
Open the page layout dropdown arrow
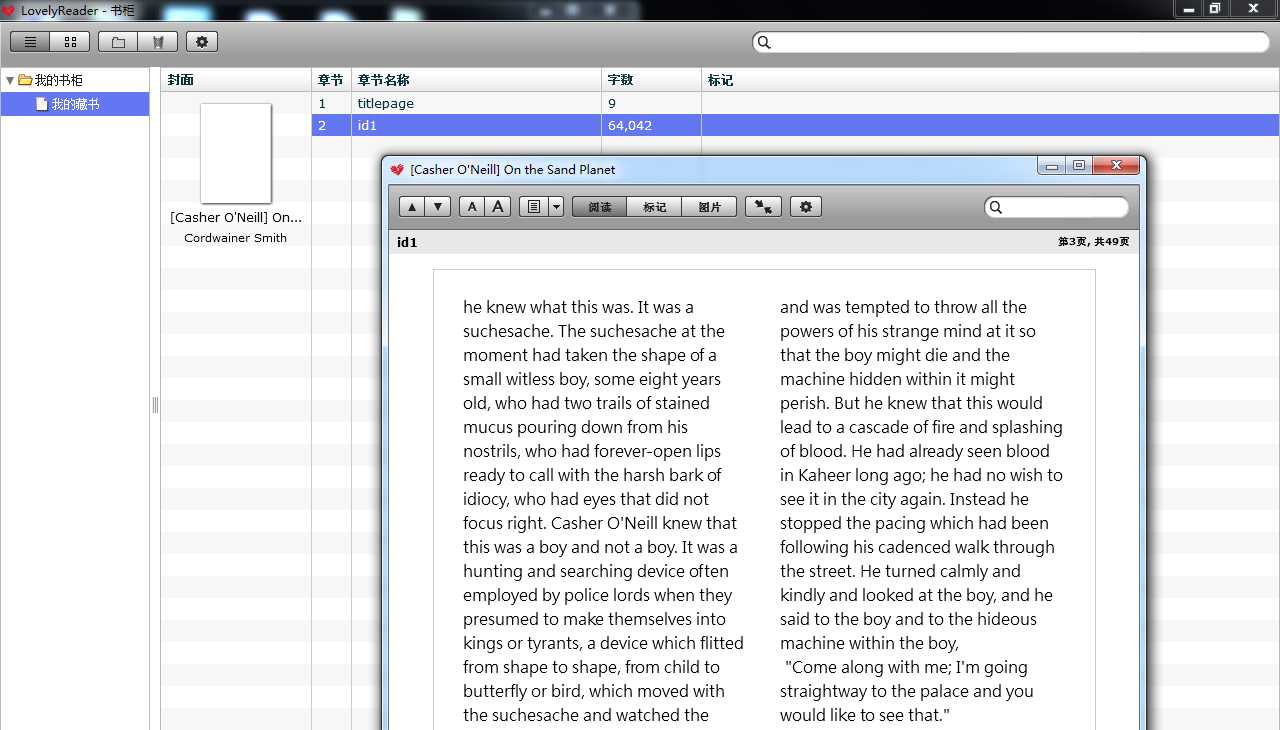click(557, 207)
